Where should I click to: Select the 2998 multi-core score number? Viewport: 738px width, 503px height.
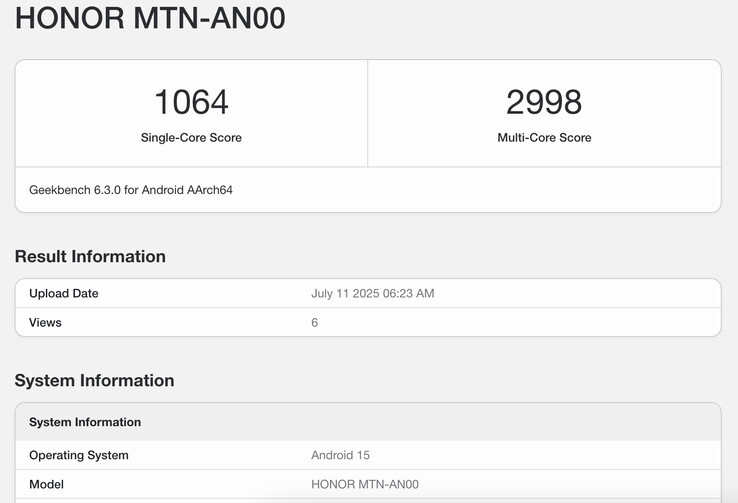(x=544, y=102)
